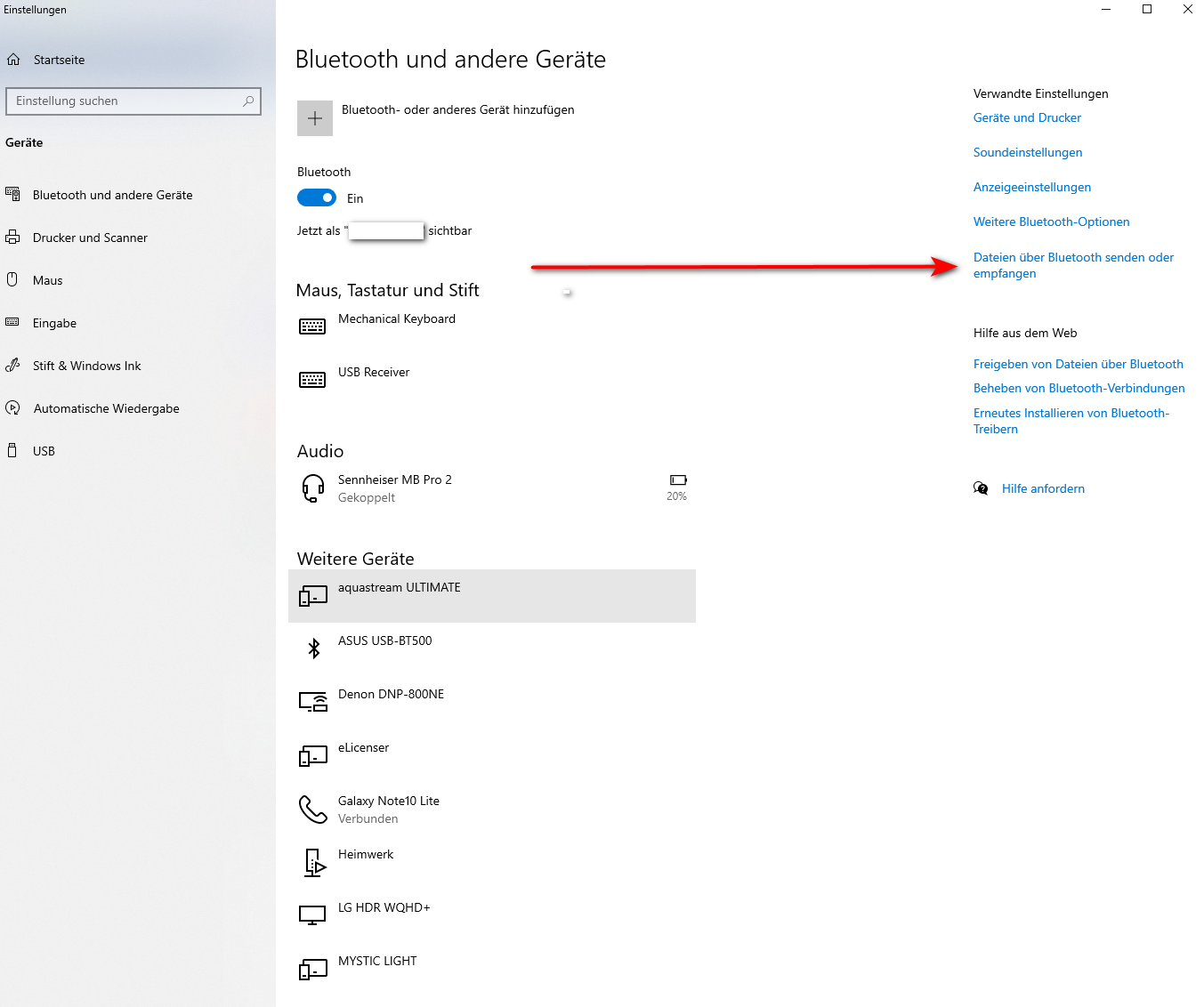Select Stift & Windows Ink
Screen dimensions: 1204x1007
click(86, 366)
